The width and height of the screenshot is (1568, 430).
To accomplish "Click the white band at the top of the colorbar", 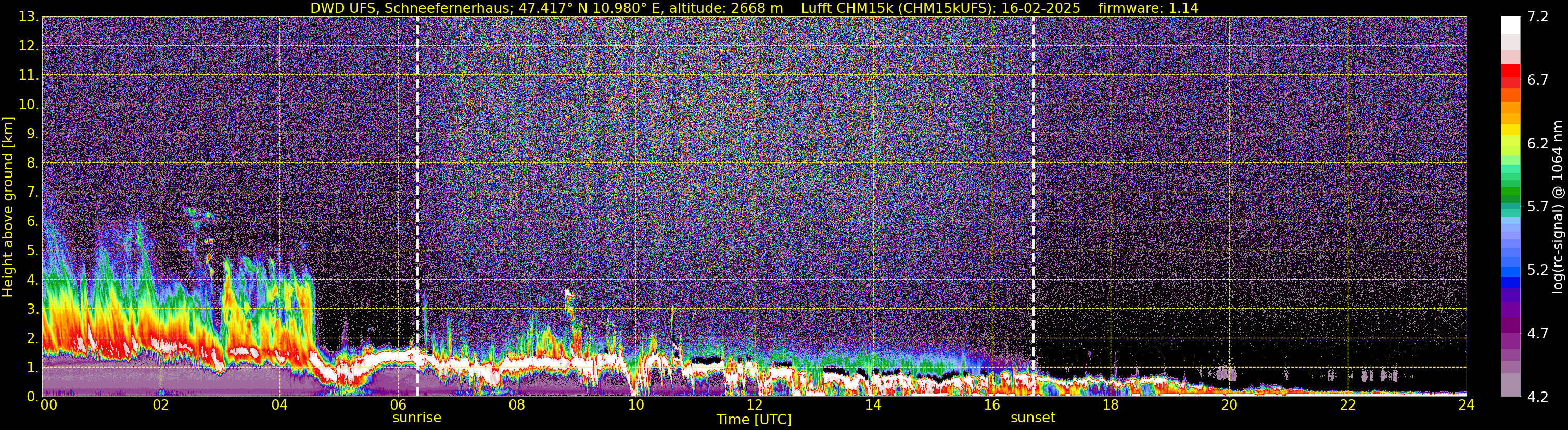I will click(x=1510, y=25).
